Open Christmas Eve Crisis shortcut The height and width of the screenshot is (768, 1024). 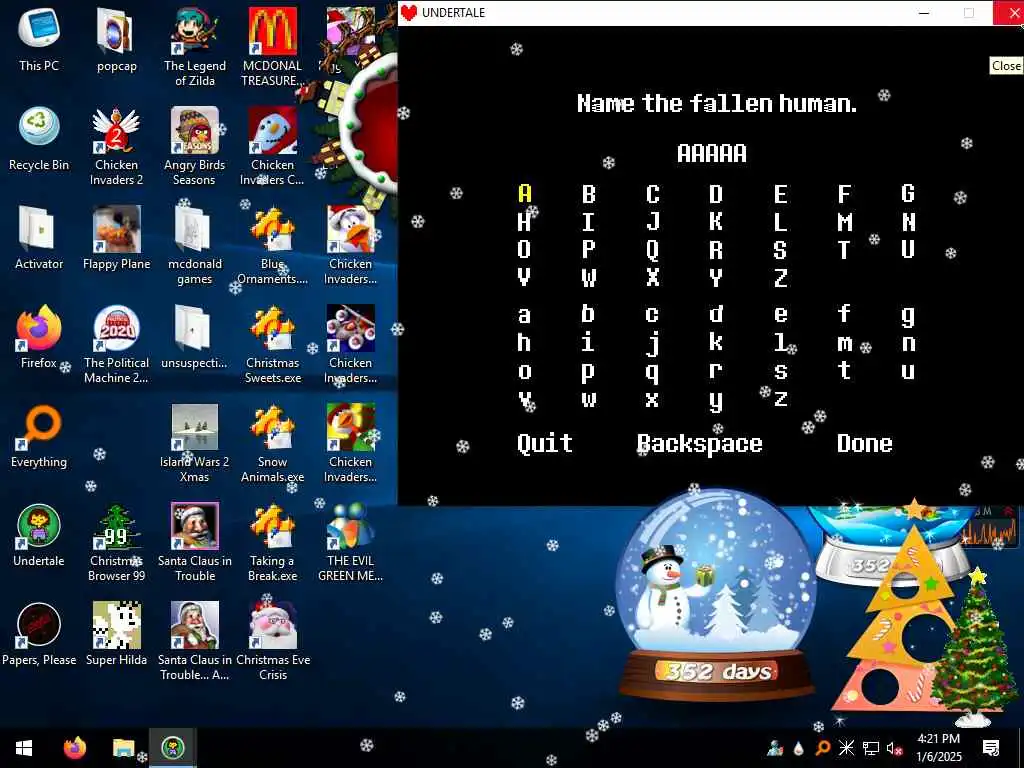[272, 641]
